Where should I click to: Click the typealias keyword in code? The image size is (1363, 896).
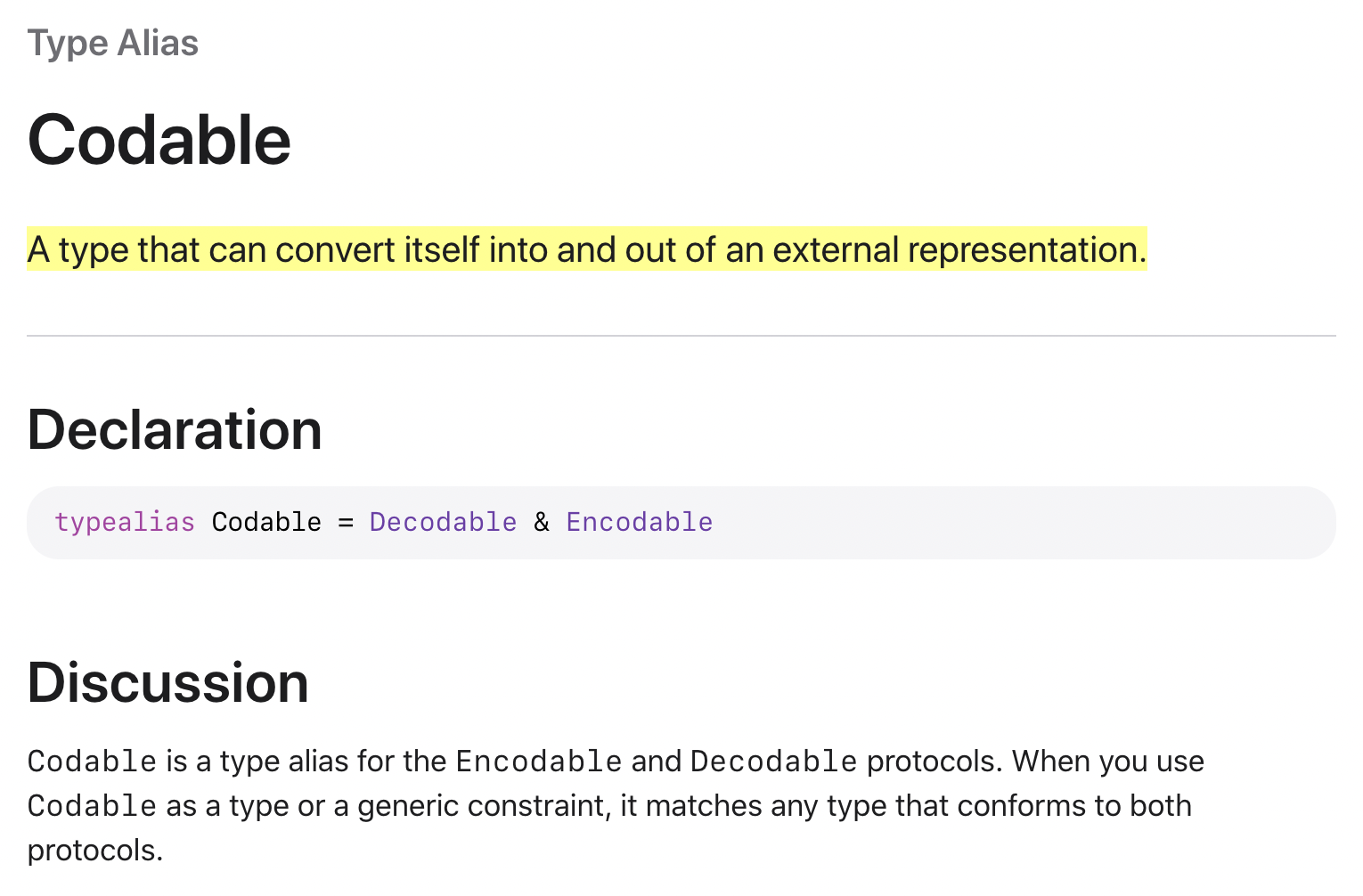125,522
